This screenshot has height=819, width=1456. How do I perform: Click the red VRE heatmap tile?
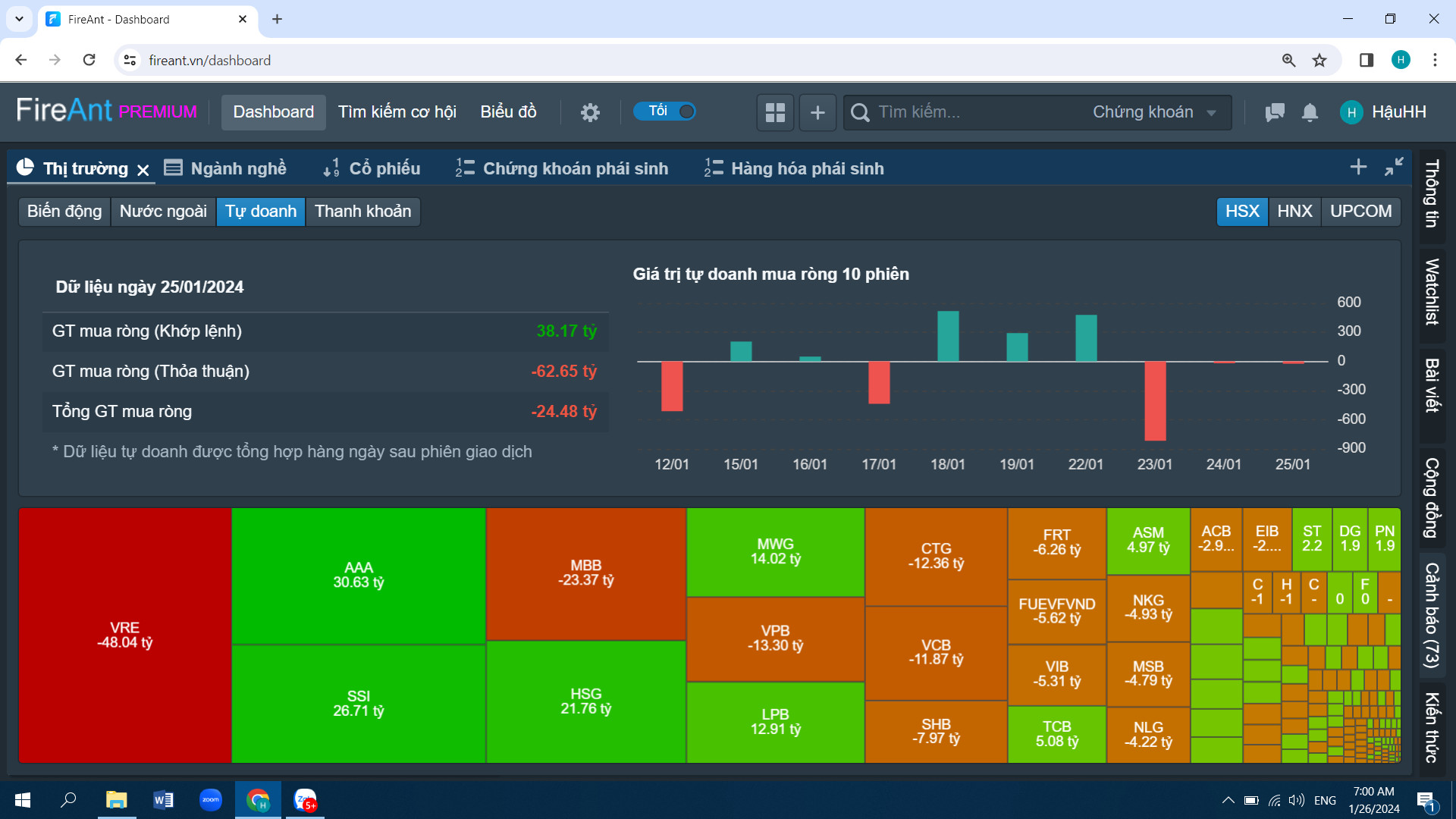point(125,635)
